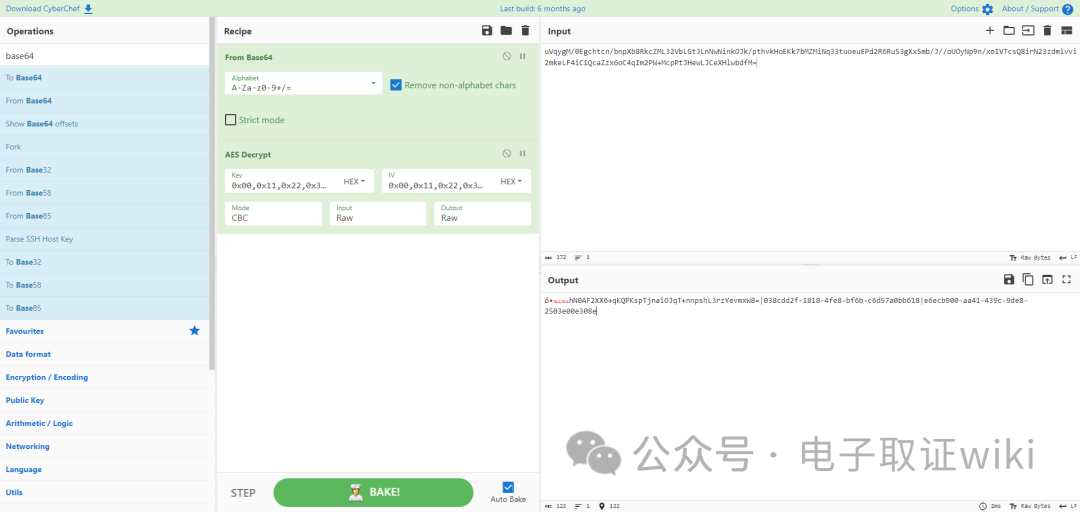Clear the recipe with the trash icon
Image resolution: width=1080 pixels, height=512 pixels.
526,30
